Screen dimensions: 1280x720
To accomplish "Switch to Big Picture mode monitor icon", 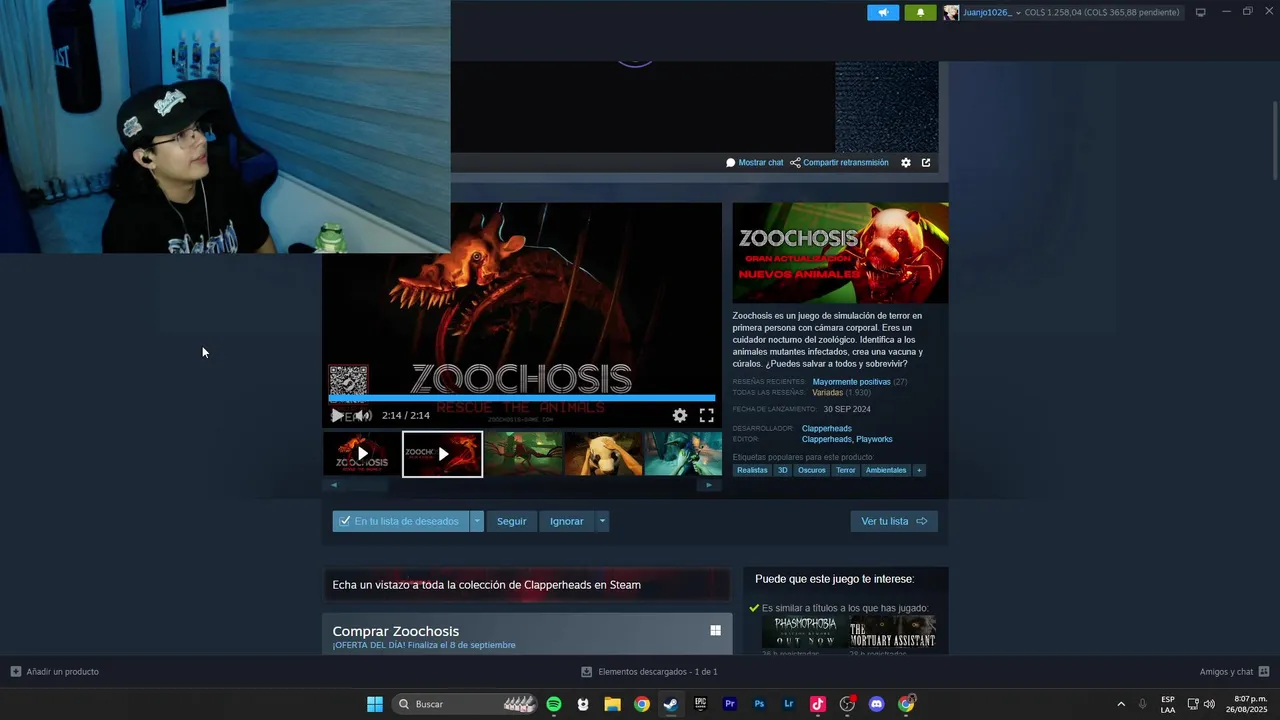I will (x=1200, y=12).
